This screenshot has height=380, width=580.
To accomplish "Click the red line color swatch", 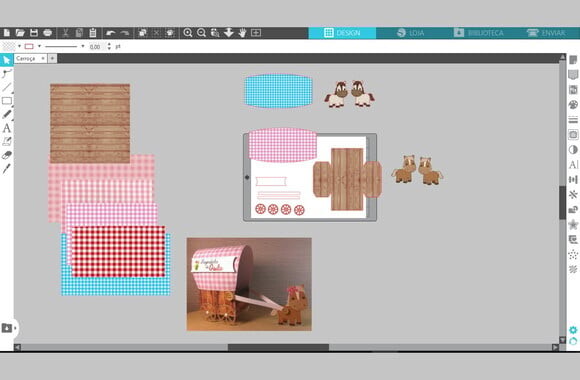I will (29, 46).
